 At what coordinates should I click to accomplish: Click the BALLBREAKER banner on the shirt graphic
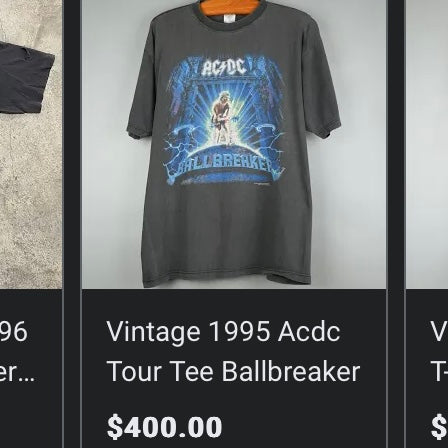[x=224, y=165]
